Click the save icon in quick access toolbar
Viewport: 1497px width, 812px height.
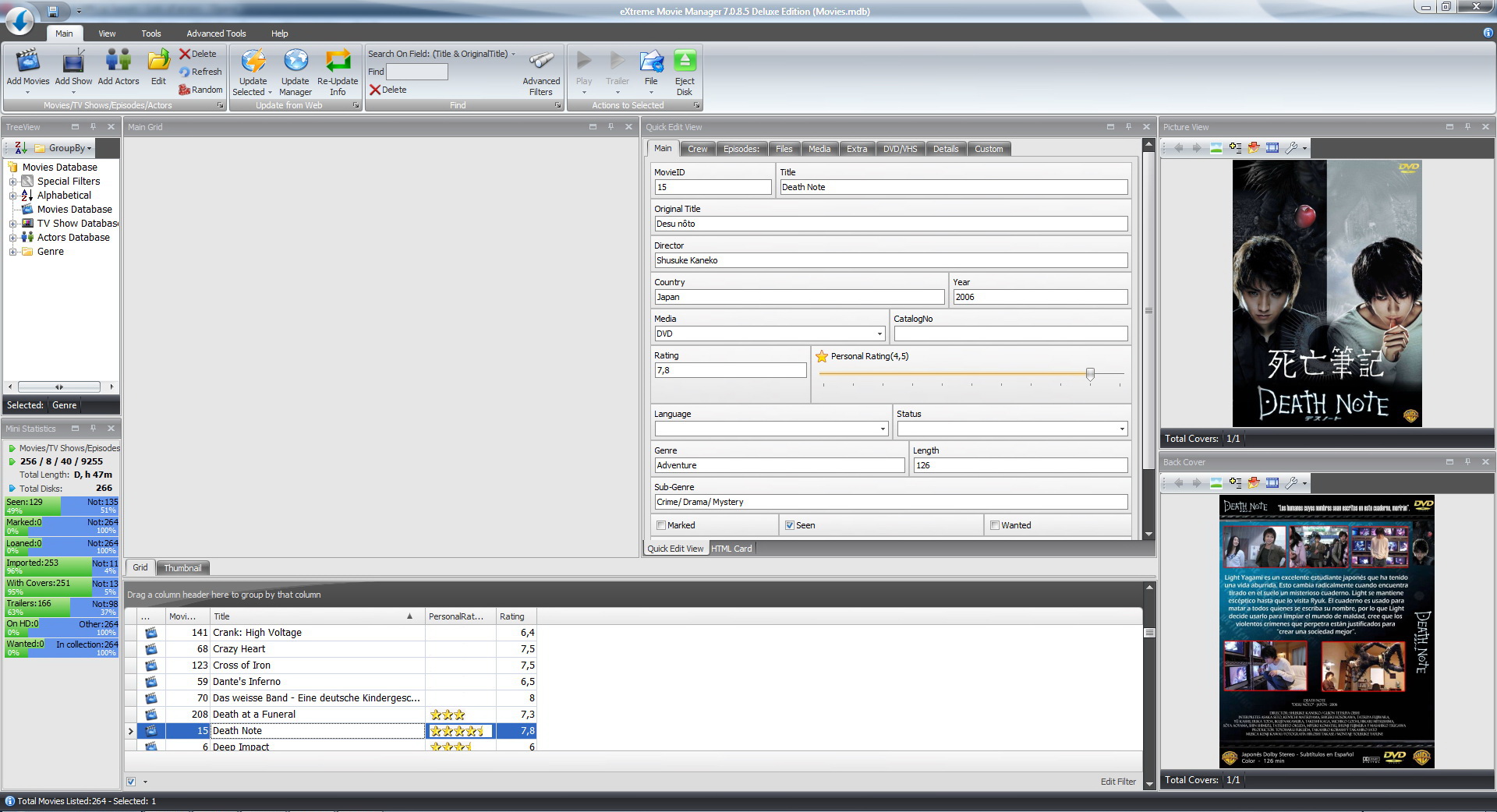click(53, 11)
